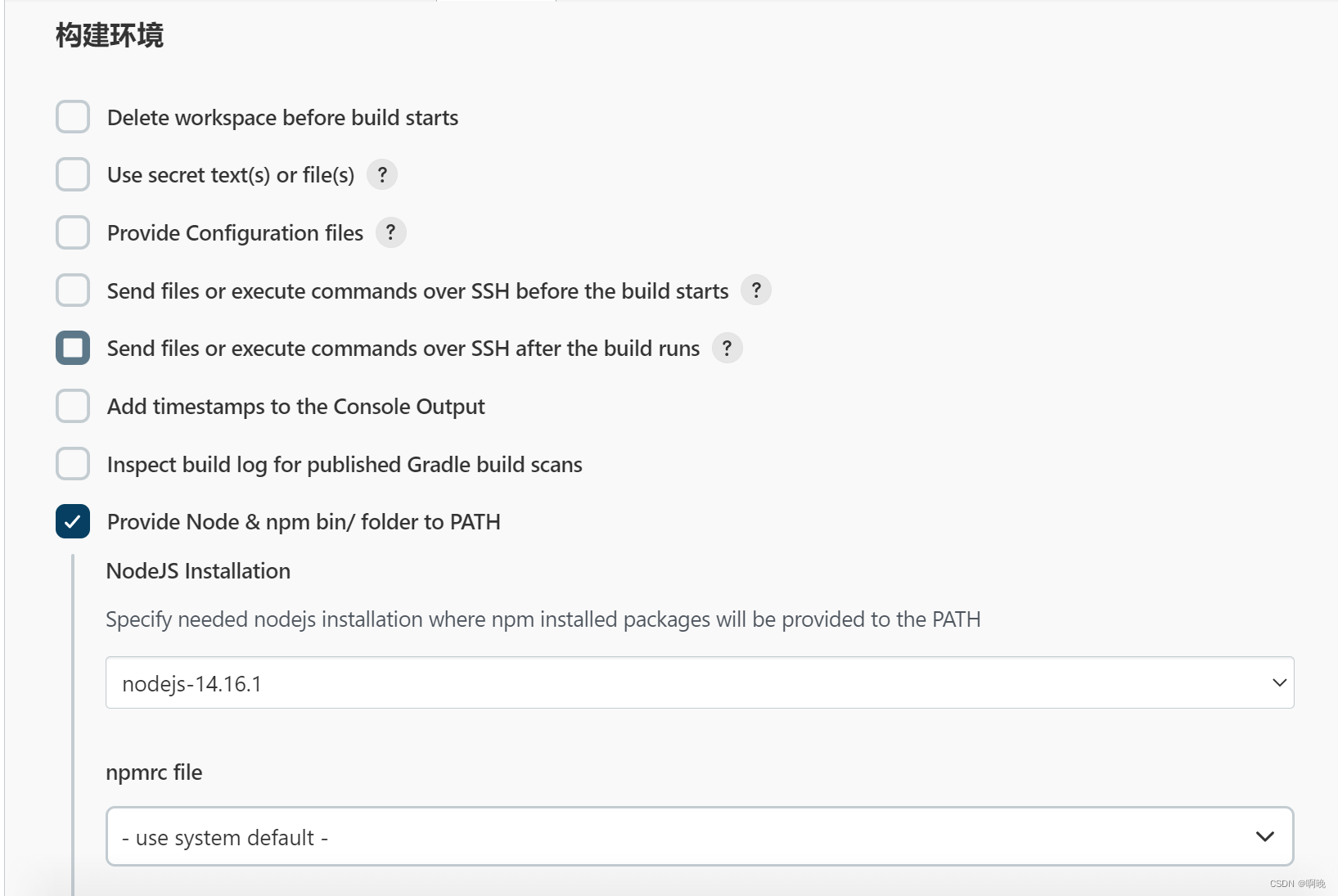This screenshot has height=896, width=1338.
Task: Open help for Use secret text(s) or file(s)
Action: click(x=381, y=175)
